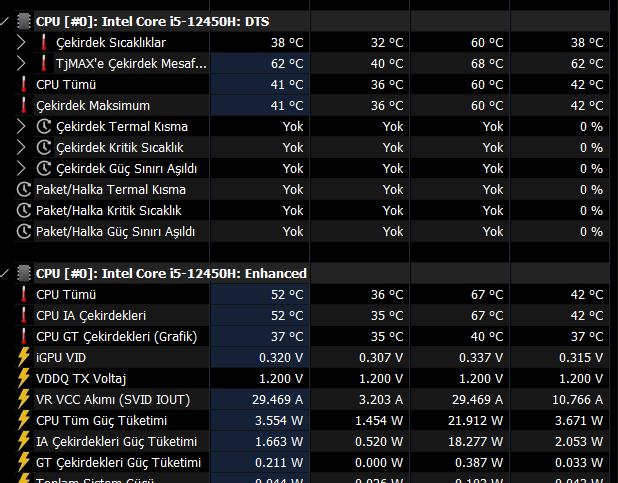Click the '3.554 W' value of CPU Tüm Güç Tüketimi
The height and width of the screenshot is (483, 618).
[279, 421]
